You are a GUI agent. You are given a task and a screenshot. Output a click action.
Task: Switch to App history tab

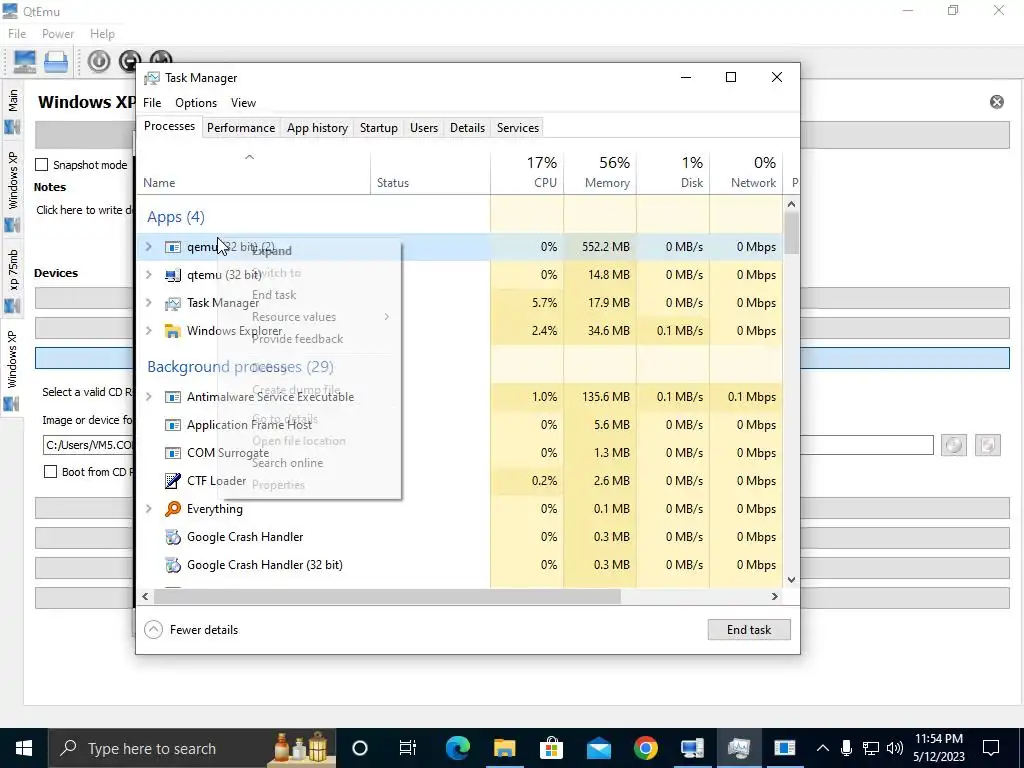[x=317, y=128]
